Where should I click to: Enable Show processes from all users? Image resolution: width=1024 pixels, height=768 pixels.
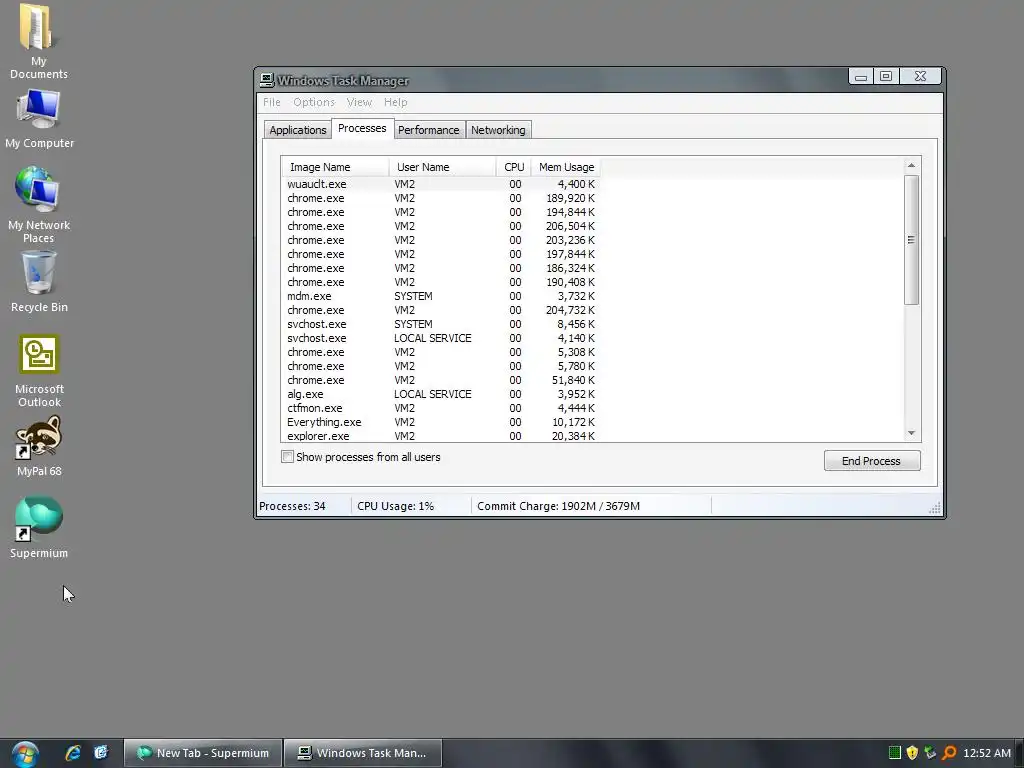pyautogui.click(x=287, y=457)
